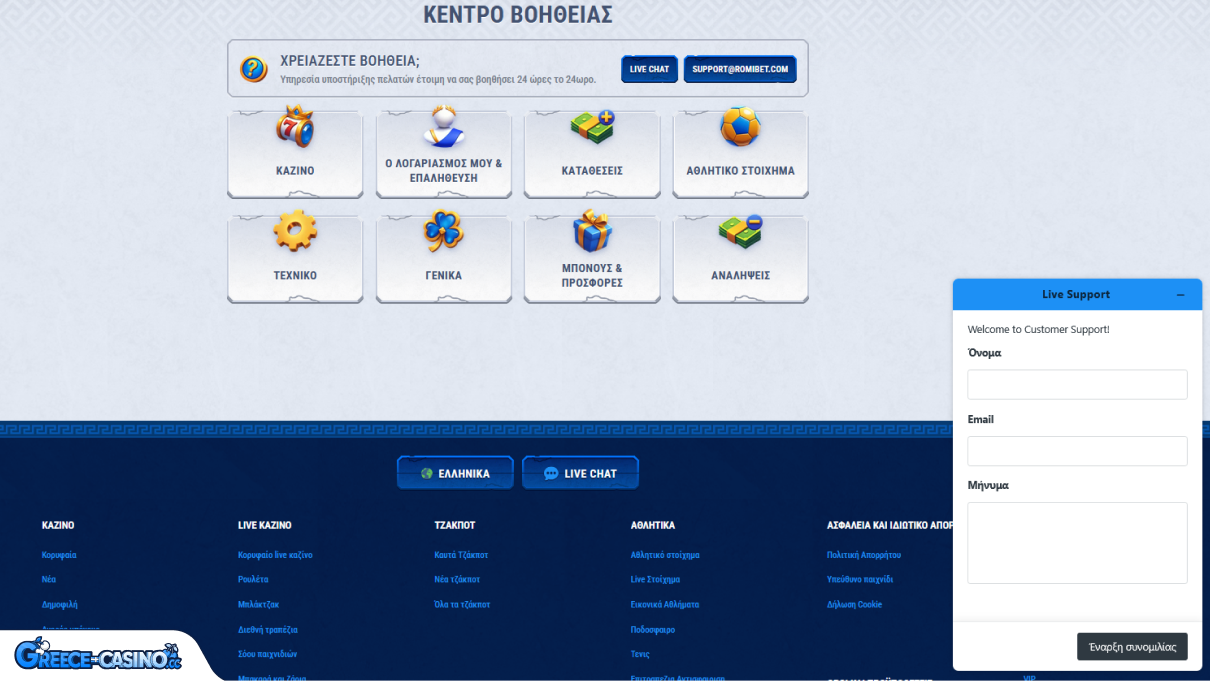
Task: Open the Πολιτική Απορρήτου footer link
Action: (x=864, y=555)
